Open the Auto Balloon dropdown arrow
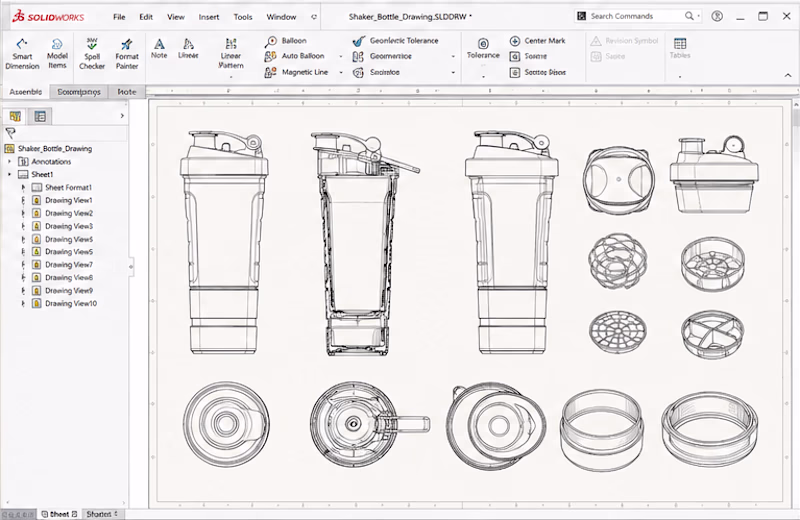The height and width of the screenshot is (520, 800). pyautogui.click(x=341, y=56)
